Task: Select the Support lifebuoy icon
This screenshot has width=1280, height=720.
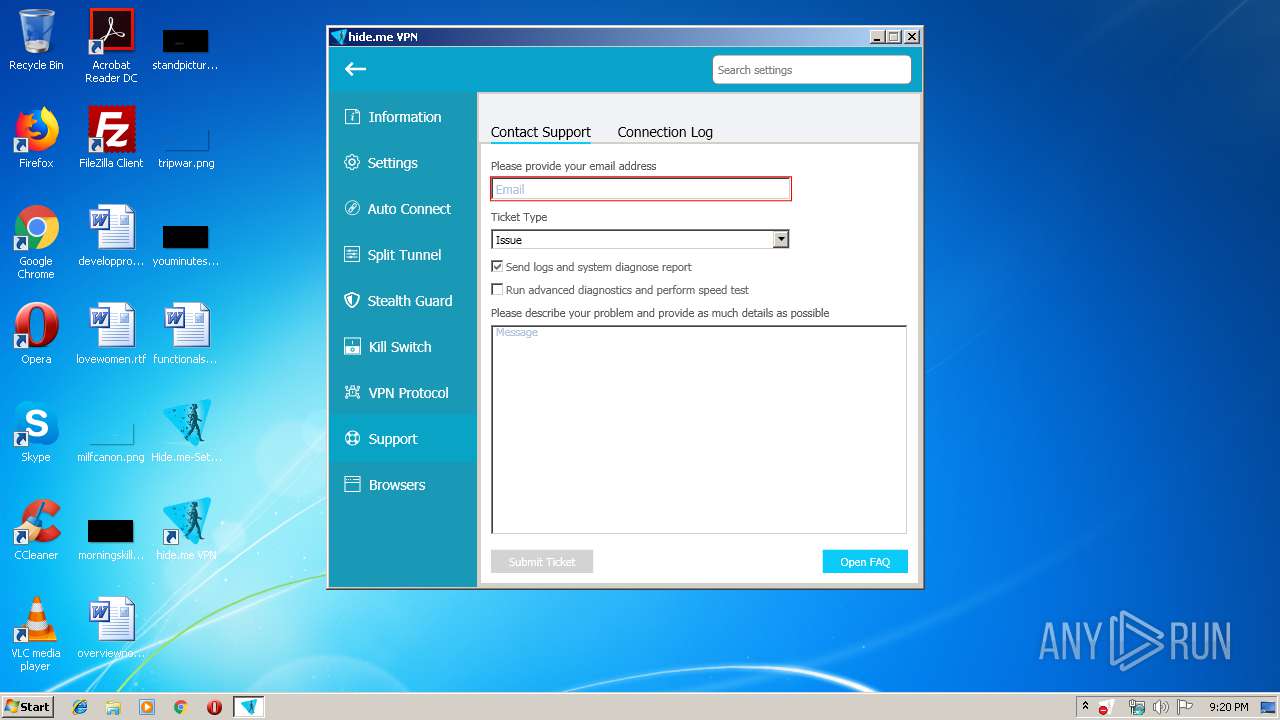Action: (x=352, y=439)
